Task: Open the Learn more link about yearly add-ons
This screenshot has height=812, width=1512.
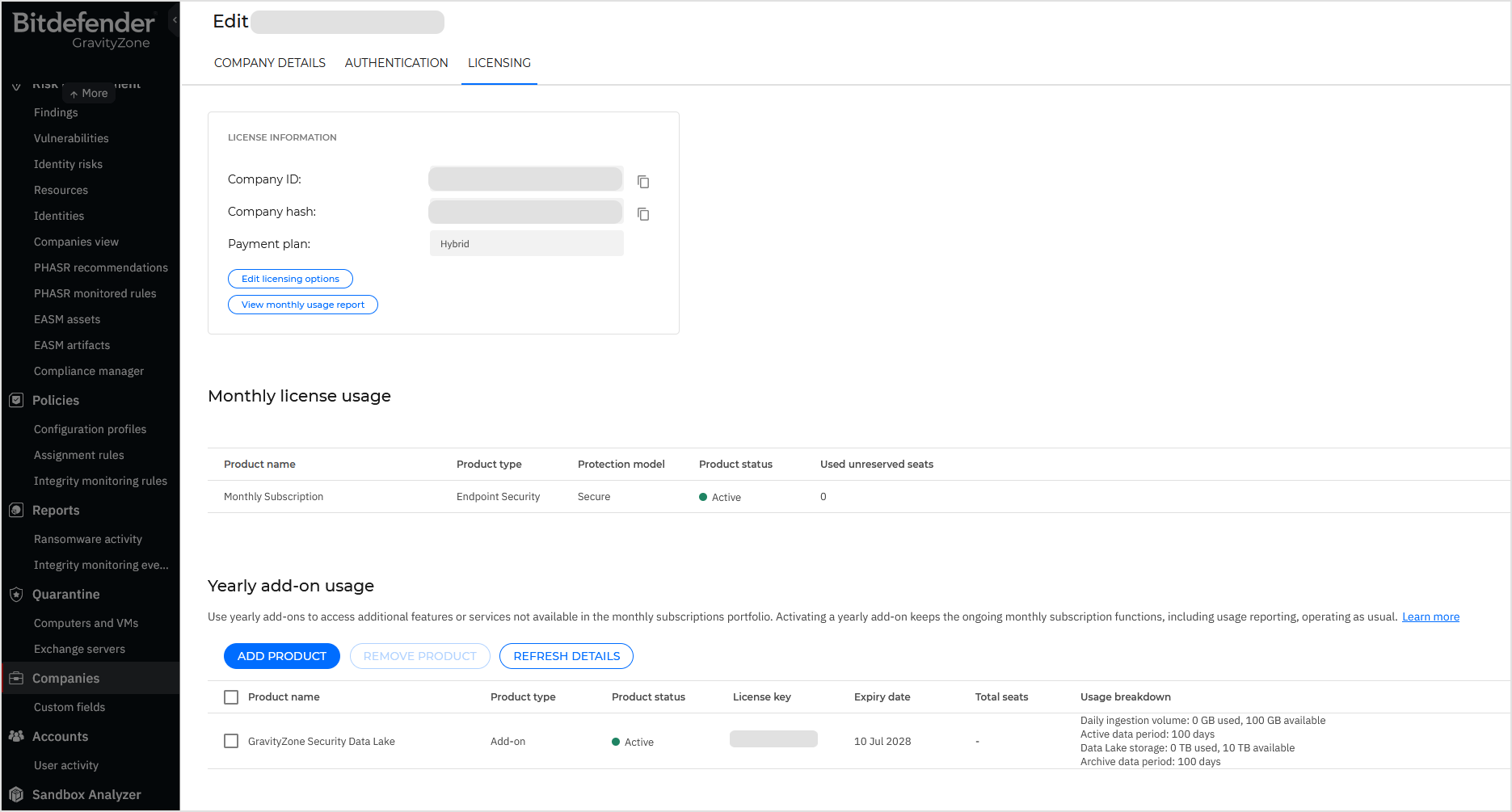Action: 1430,616
